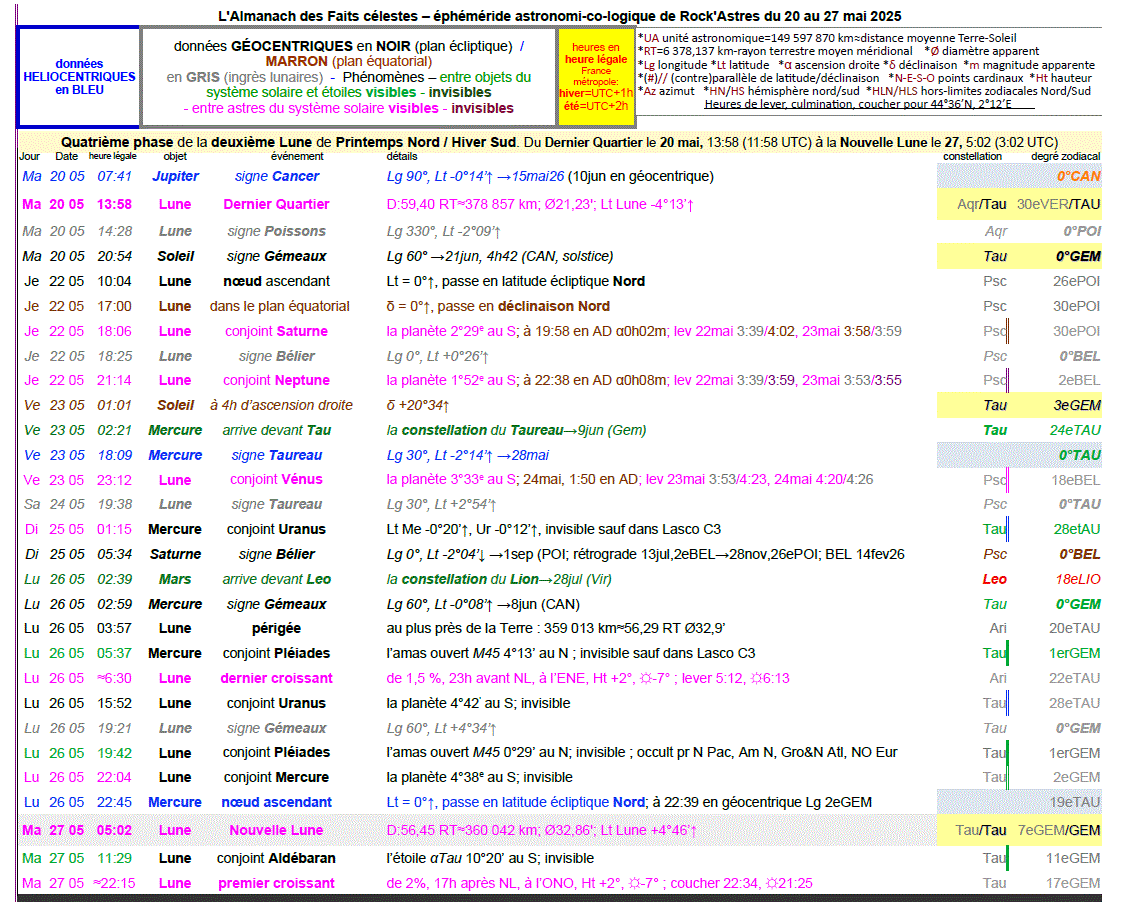
Task: Select the "conjoint Neptune" event
Action: click(276, 380)
